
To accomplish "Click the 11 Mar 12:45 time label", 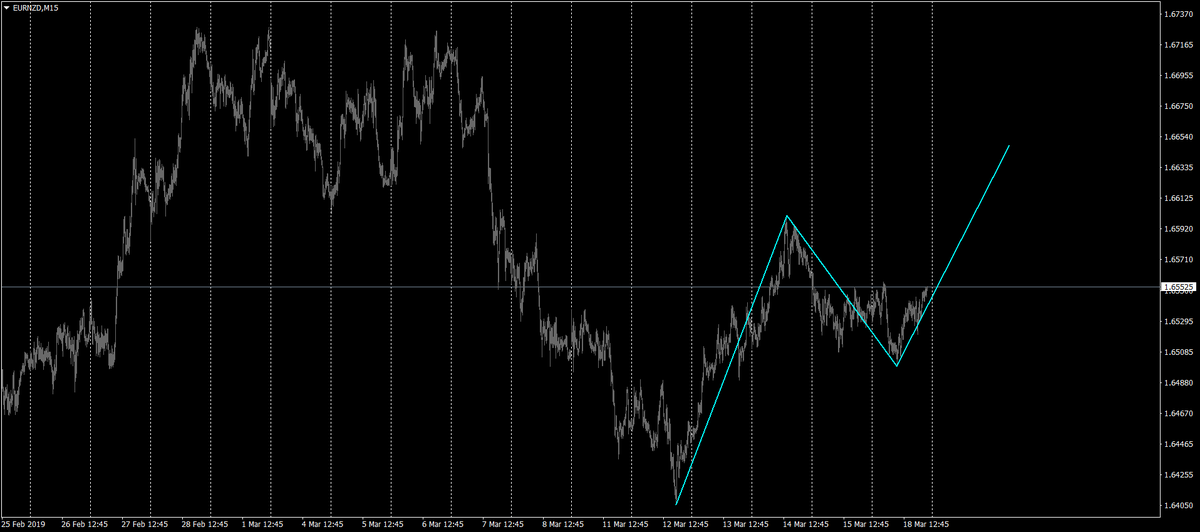I will (x=627, y=523).
